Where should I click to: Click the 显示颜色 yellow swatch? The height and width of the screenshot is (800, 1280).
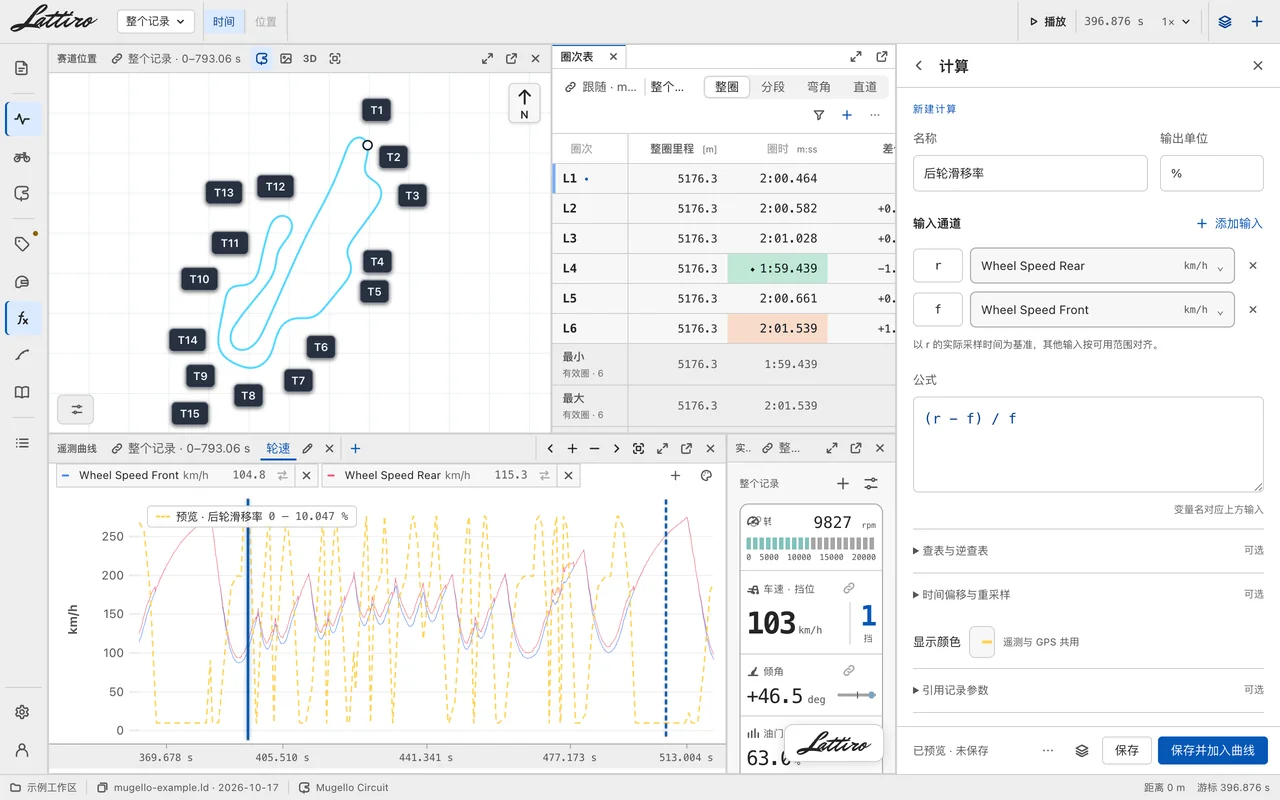982,642
